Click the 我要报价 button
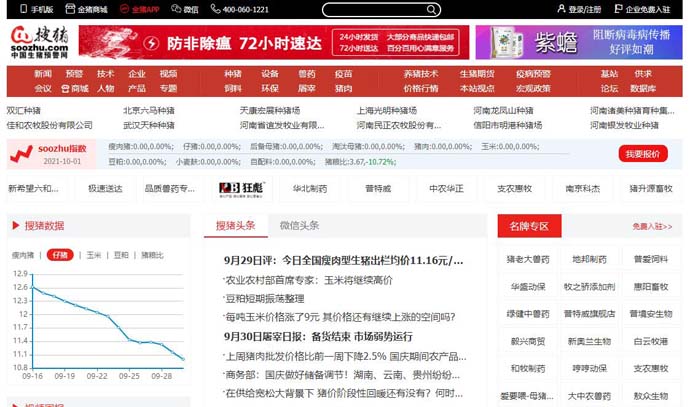Image resolution: width=690 pixels, height=407 pixels. pyautogui.click(x=643, y=154)
